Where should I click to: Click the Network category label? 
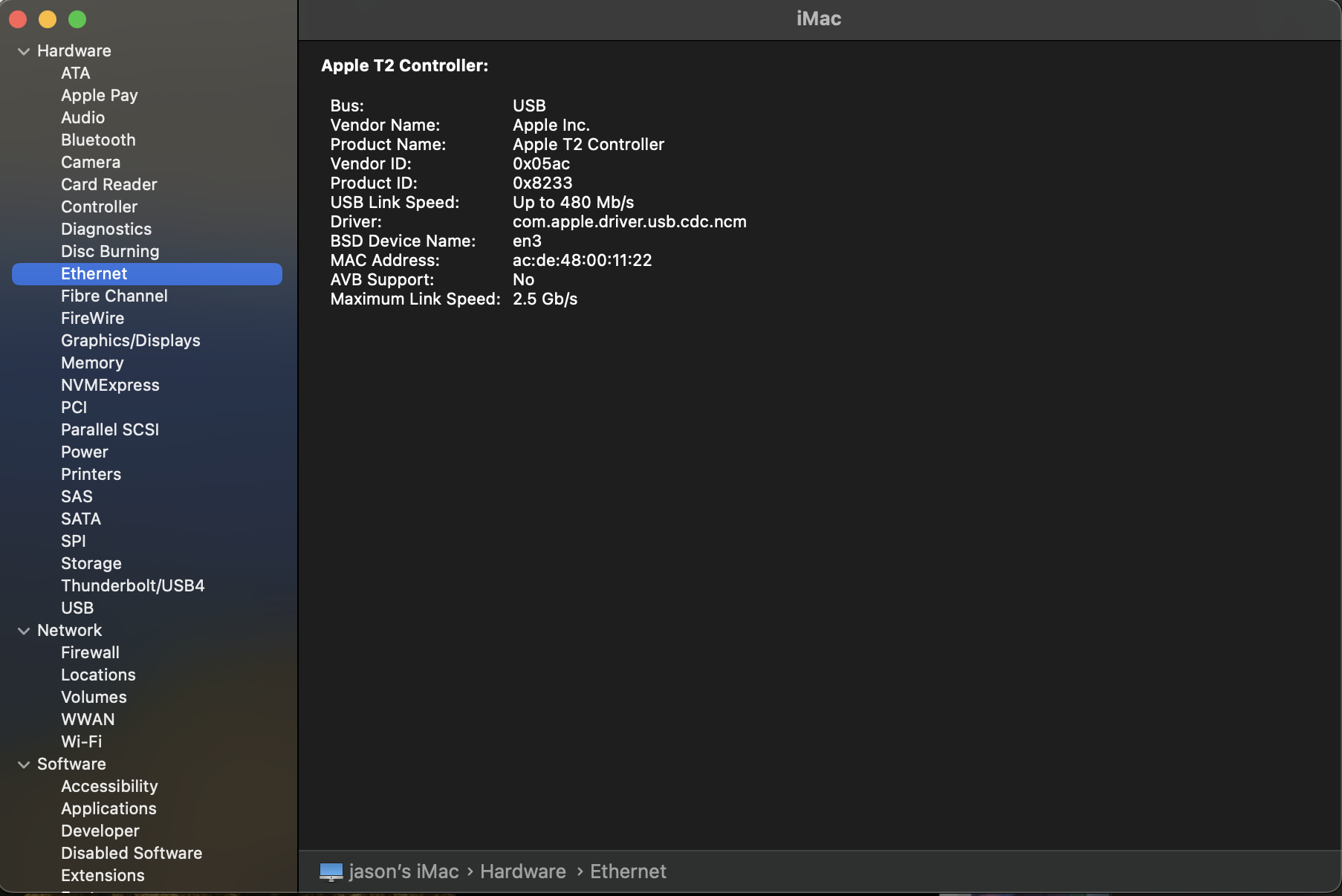point(70,630)
